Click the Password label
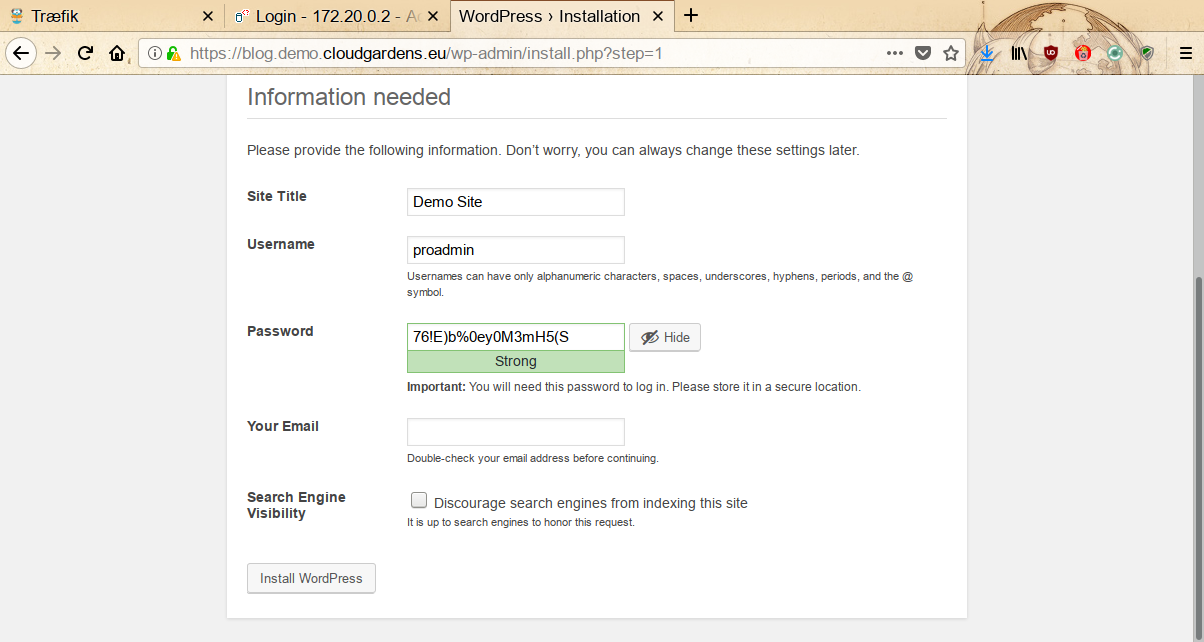This screenshot has width=1204, height=642. click(x=280, y=331)
